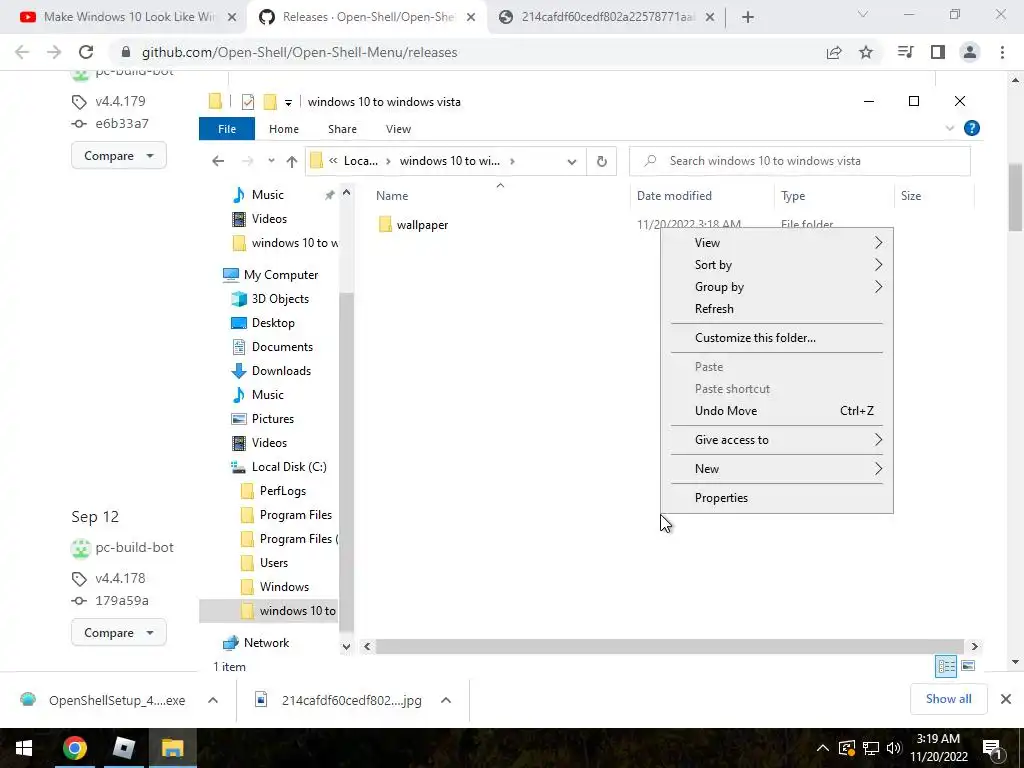
Task: Select Properties from the context menu
Action: click(x=776, y=498)
